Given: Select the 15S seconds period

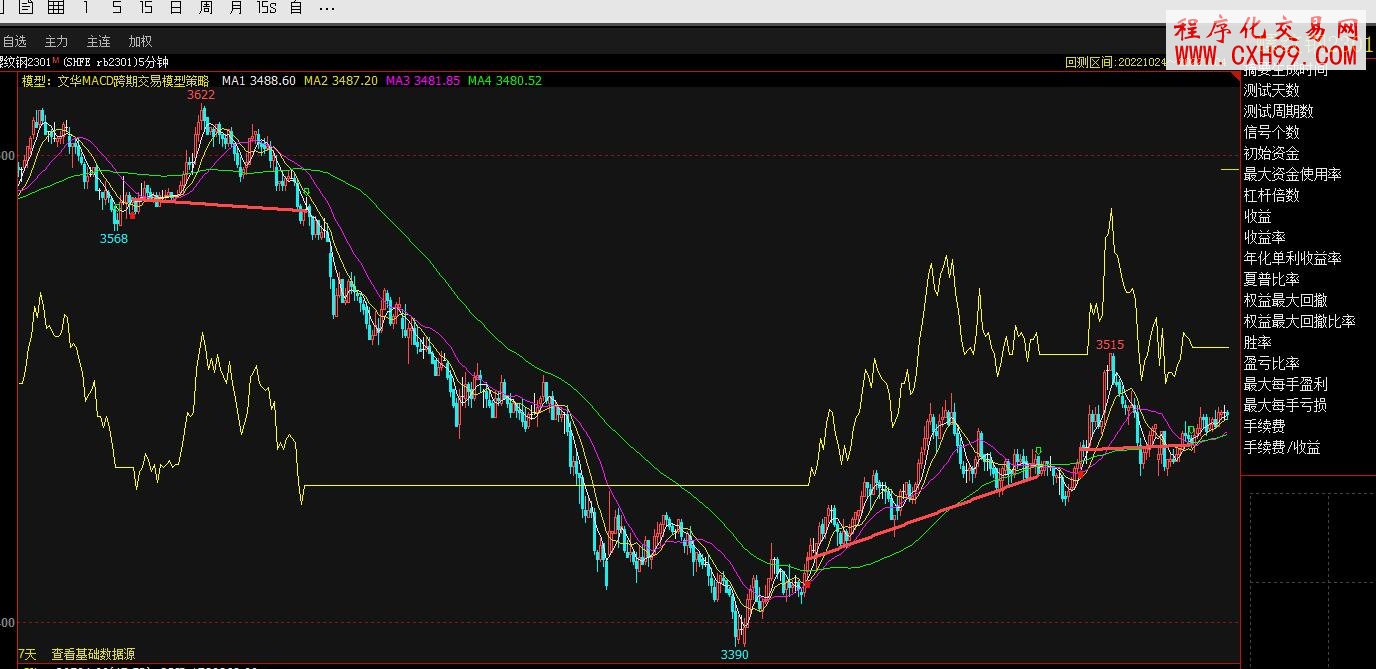Looking at the screenshot, I should (266, 8).
